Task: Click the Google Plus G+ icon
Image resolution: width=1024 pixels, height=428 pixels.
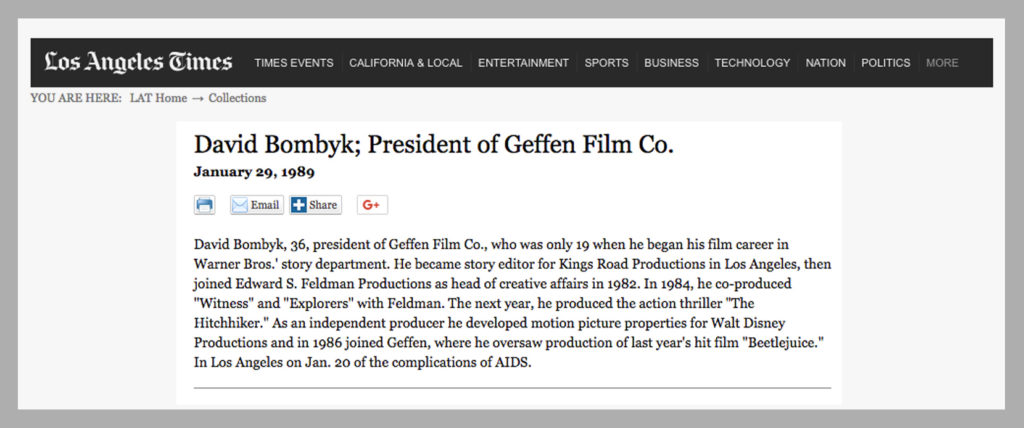Action: (x=372, y=205)
